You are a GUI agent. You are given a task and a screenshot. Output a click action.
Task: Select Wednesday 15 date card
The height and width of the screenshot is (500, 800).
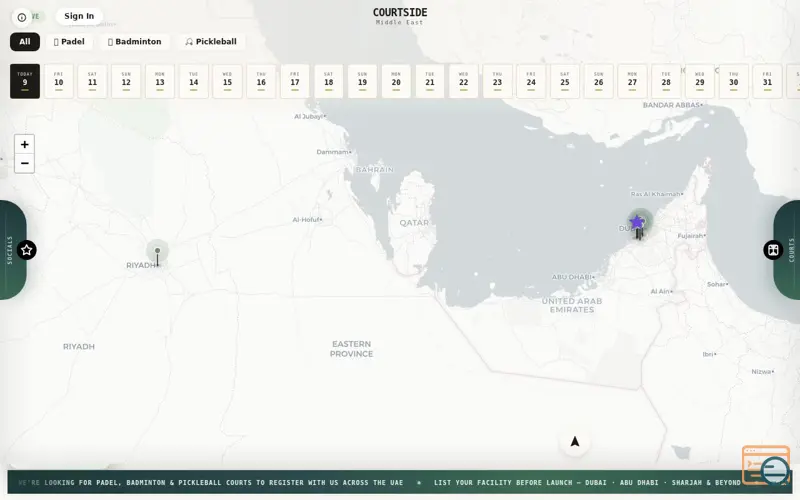point(228,81)
